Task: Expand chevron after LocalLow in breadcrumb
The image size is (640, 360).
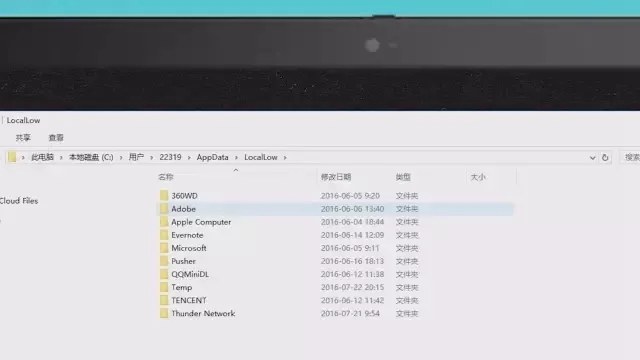Action: click(285, 158)
